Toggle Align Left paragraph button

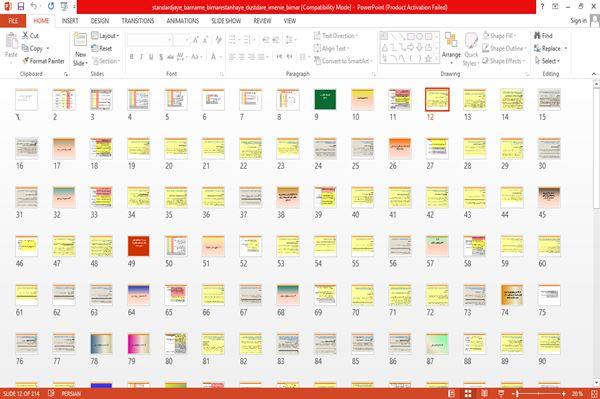[232, 57]
